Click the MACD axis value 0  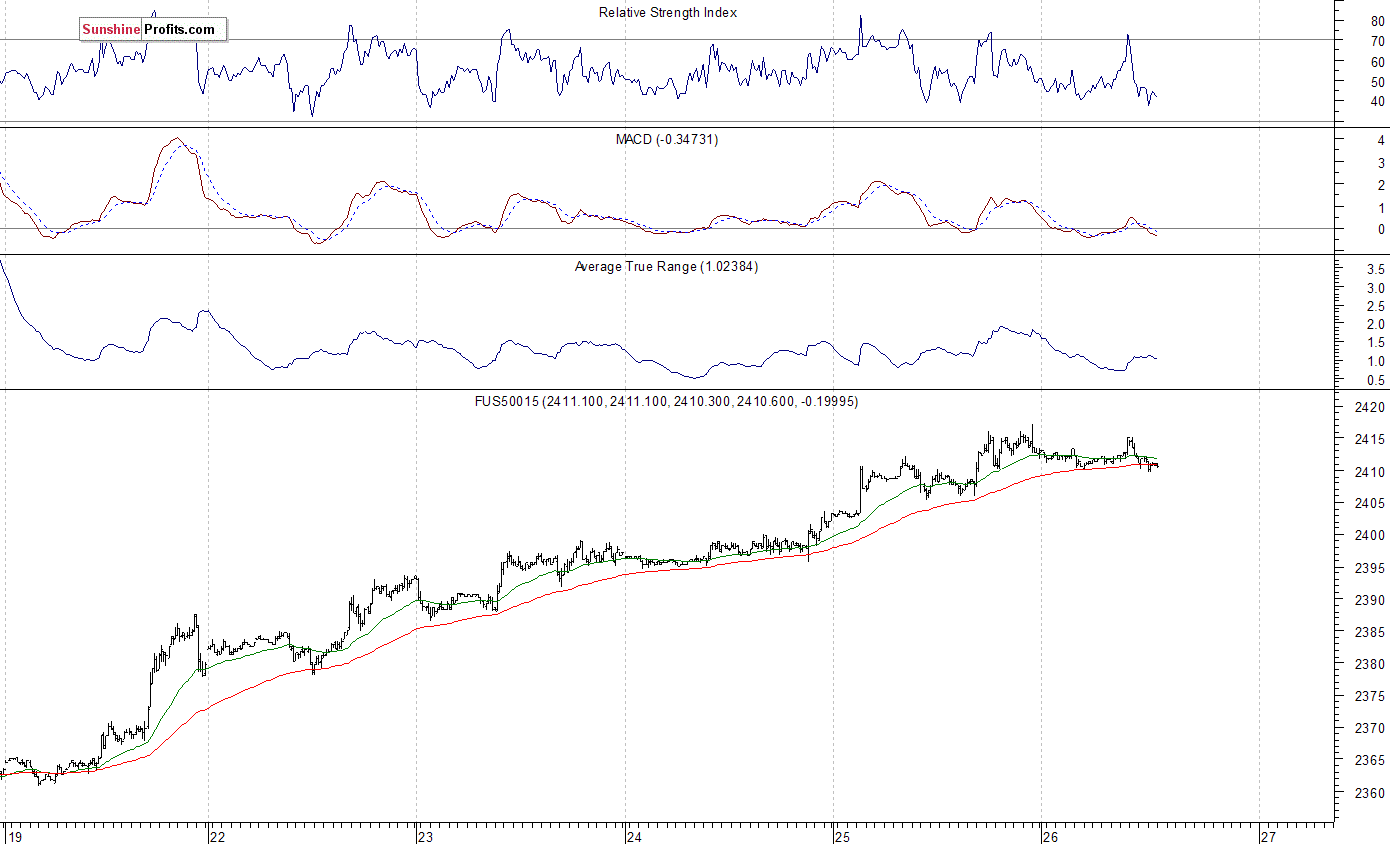coord(1381,230)
